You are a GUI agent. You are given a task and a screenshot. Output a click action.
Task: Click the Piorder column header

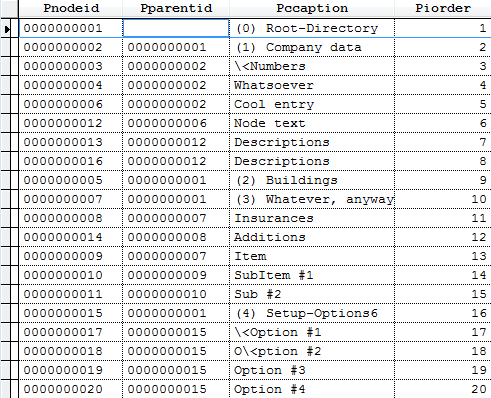tap(443, 8)
